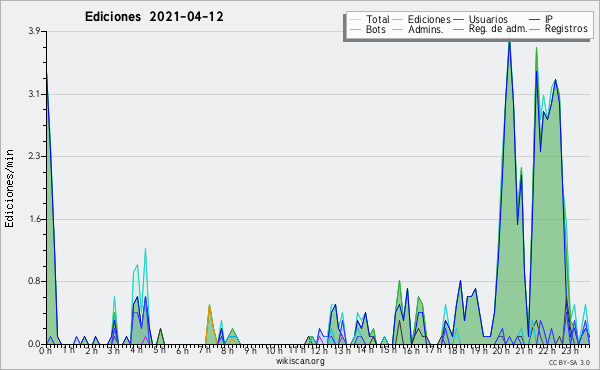The height and width of the screenshot is (370, 600).
Task: Click the 3.1 y-axis value
Action: [34, 94]
